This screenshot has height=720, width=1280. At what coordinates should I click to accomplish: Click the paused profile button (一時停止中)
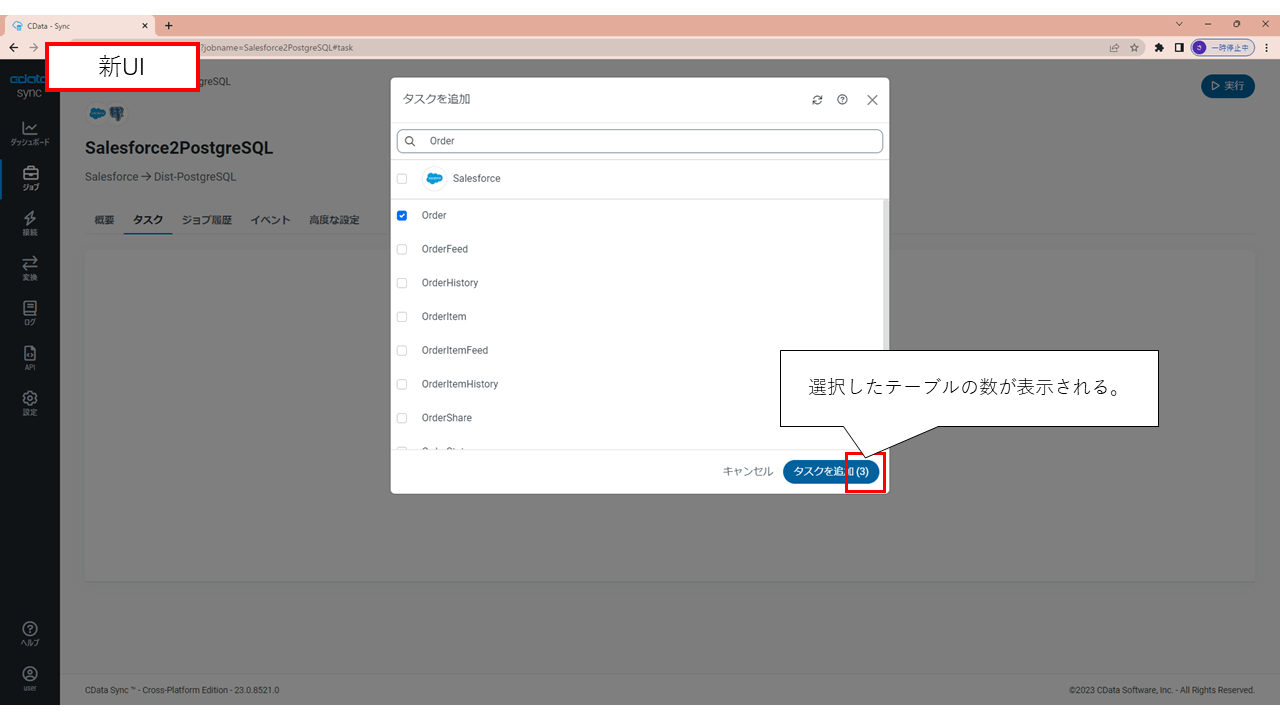pos(1222,47)
